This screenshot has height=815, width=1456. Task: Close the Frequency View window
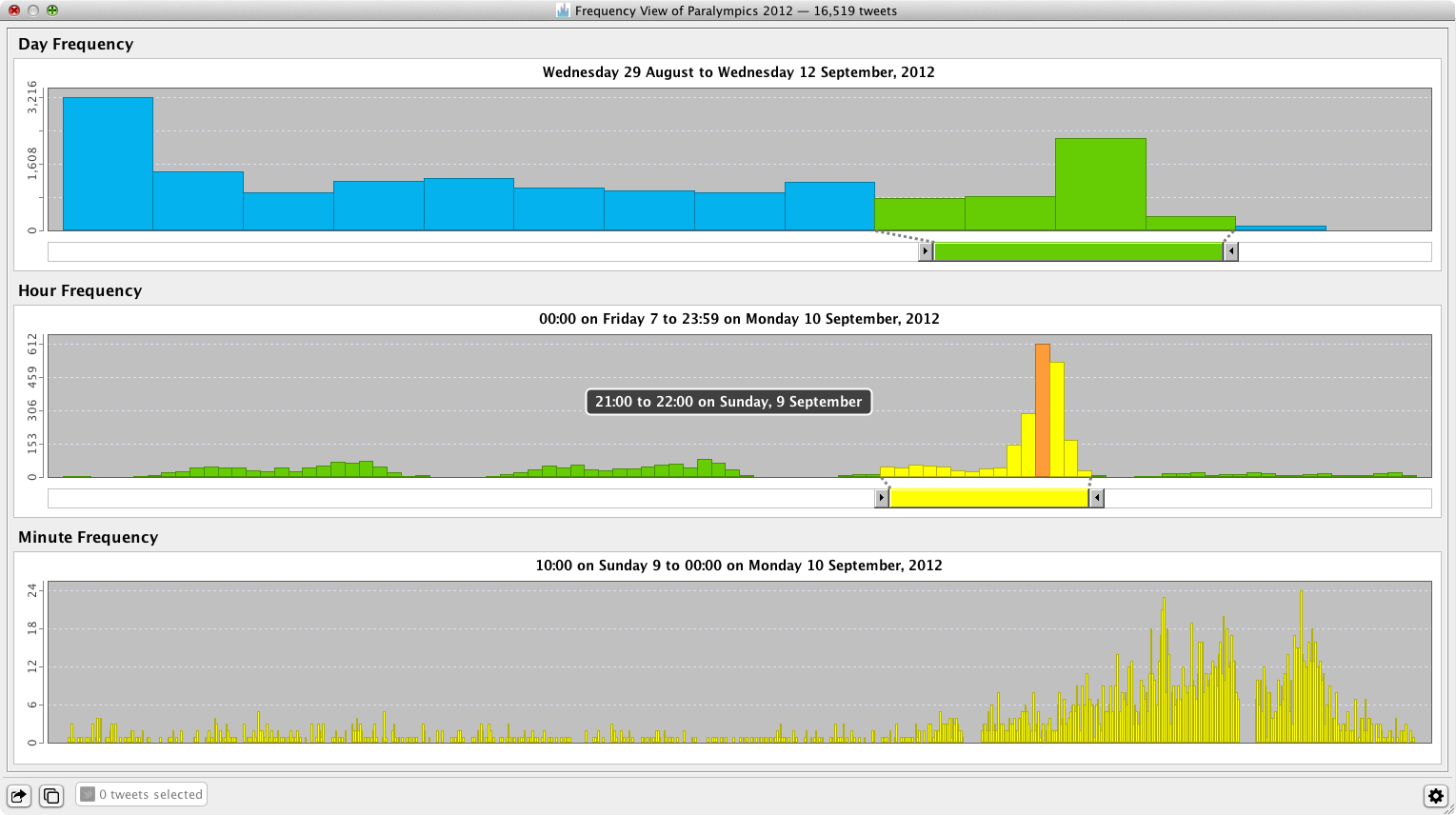(x=14, y=10)
